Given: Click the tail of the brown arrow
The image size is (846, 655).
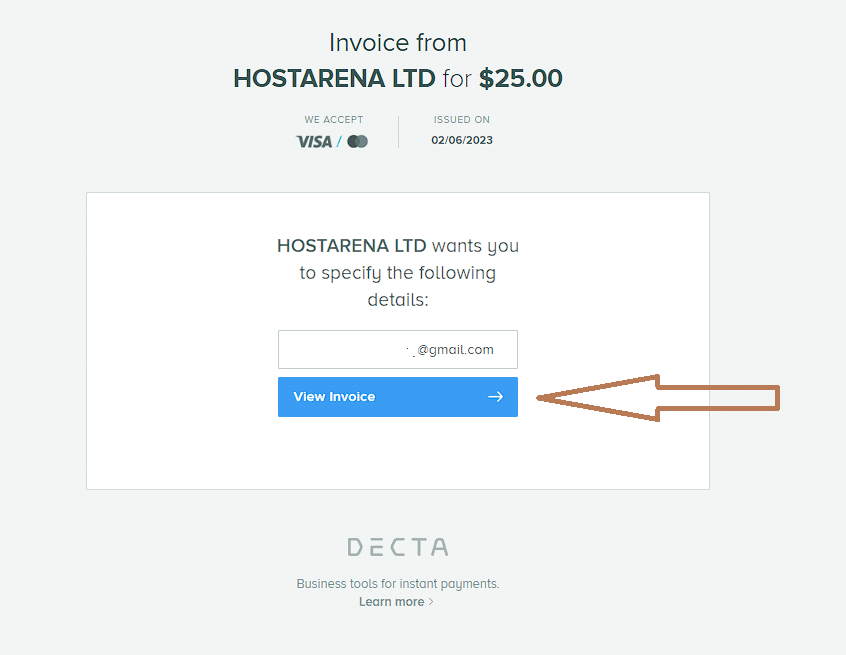Looking at the screenshot, I should [x=719, y=398].
